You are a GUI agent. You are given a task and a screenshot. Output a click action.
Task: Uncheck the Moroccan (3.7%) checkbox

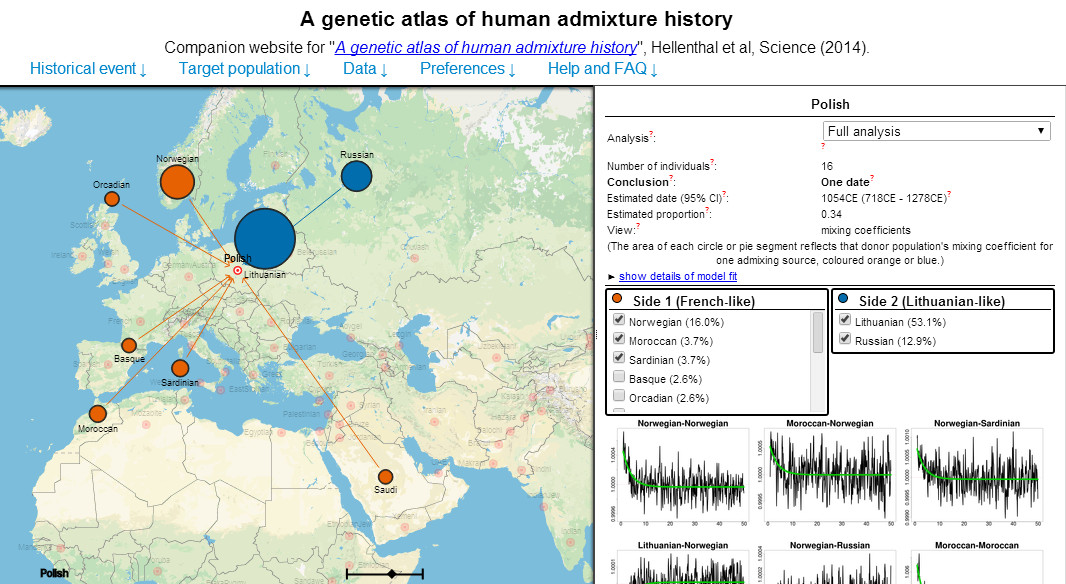[x=619, y=338]
